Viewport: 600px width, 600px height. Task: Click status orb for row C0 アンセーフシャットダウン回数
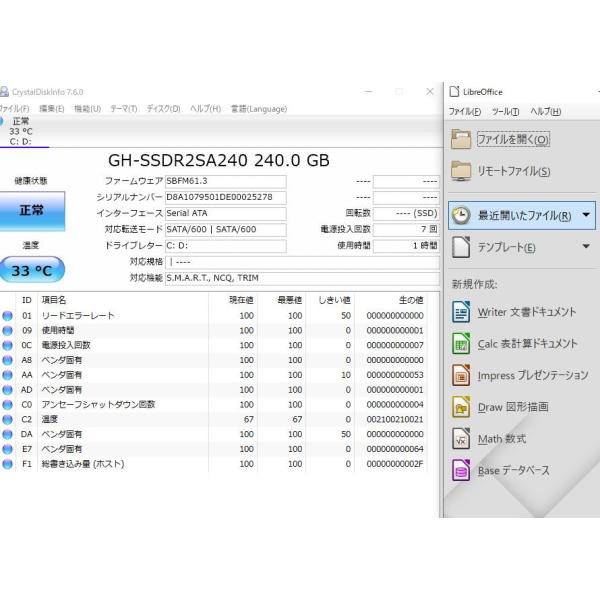[7, 405]
